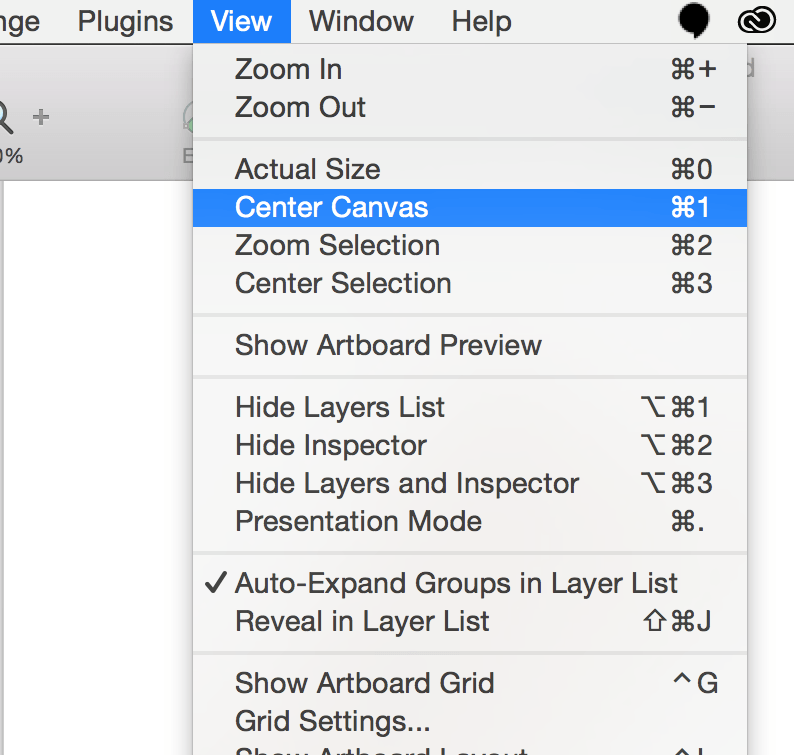Image resolution: width=794 pixels, height=755 pixels.
Task: Click the magnifier zoom tool icon
Action: click(x=5, y=119)
